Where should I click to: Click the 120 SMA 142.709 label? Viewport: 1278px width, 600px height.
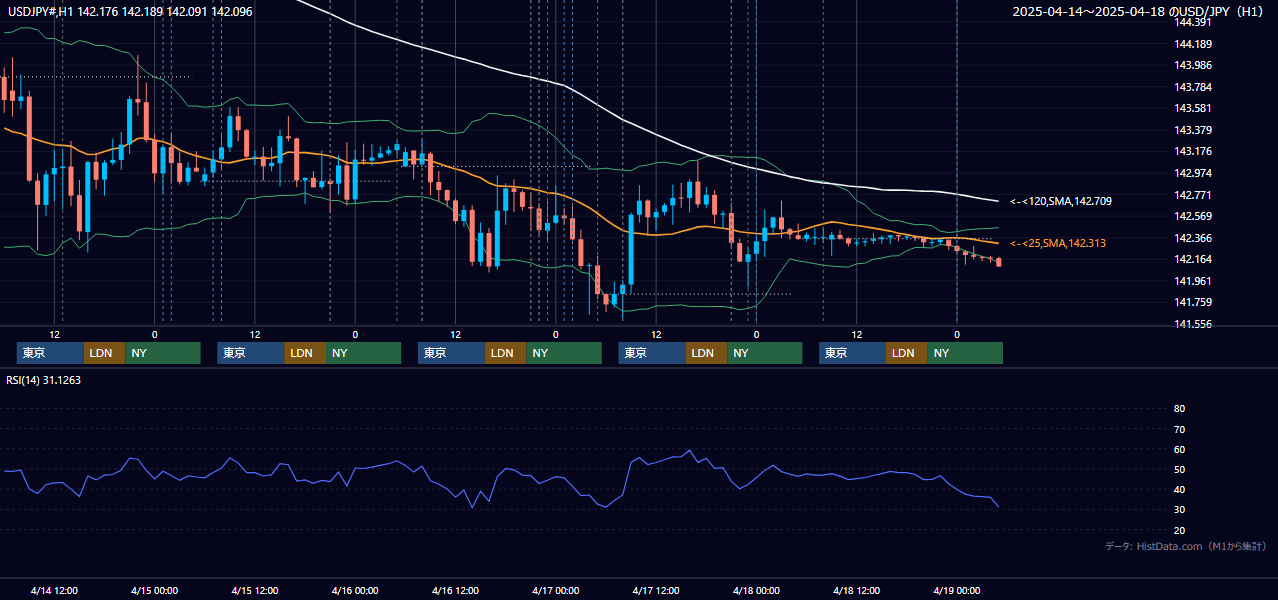click(x=1060, y=201)
